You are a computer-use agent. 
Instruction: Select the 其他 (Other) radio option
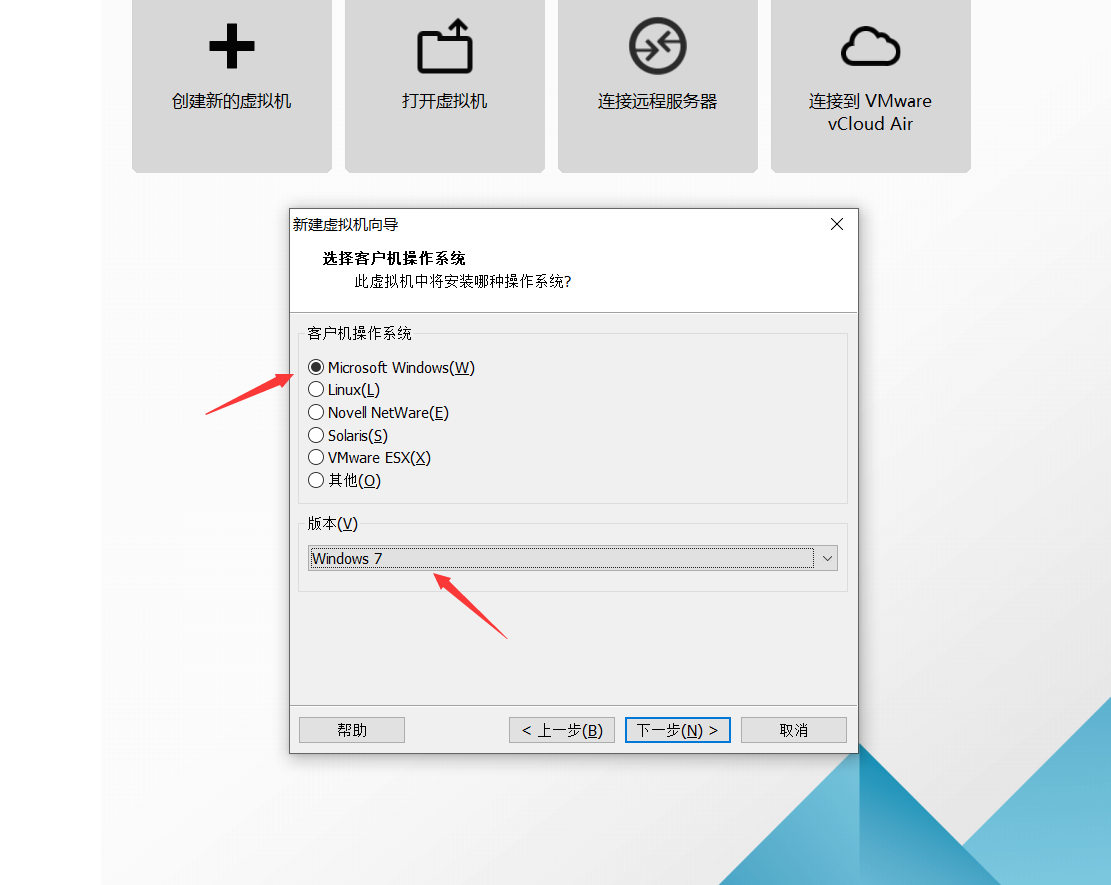pos(316,480)
